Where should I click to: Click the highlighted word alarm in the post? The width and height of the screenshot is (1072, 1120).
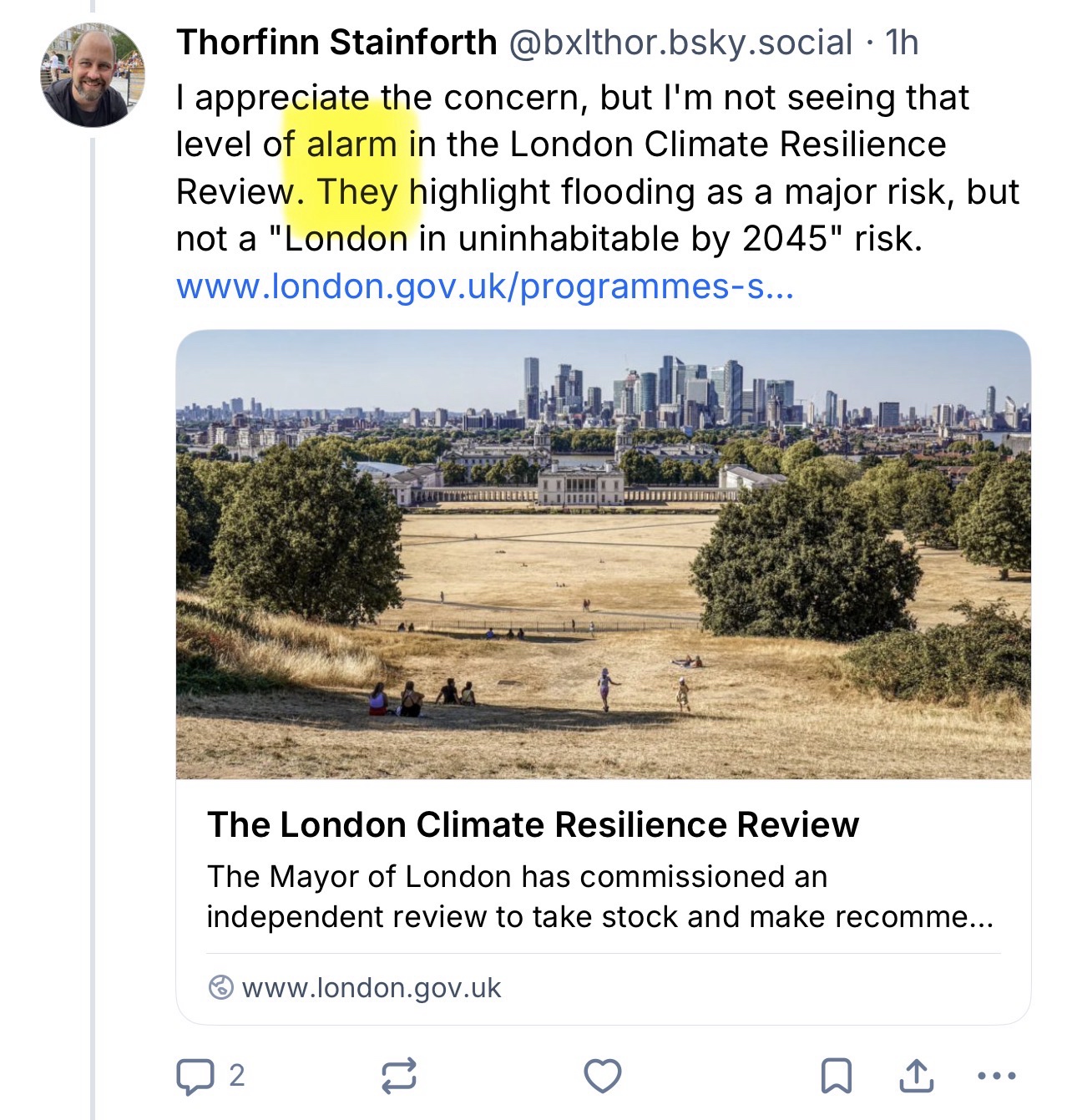point(351,144)
